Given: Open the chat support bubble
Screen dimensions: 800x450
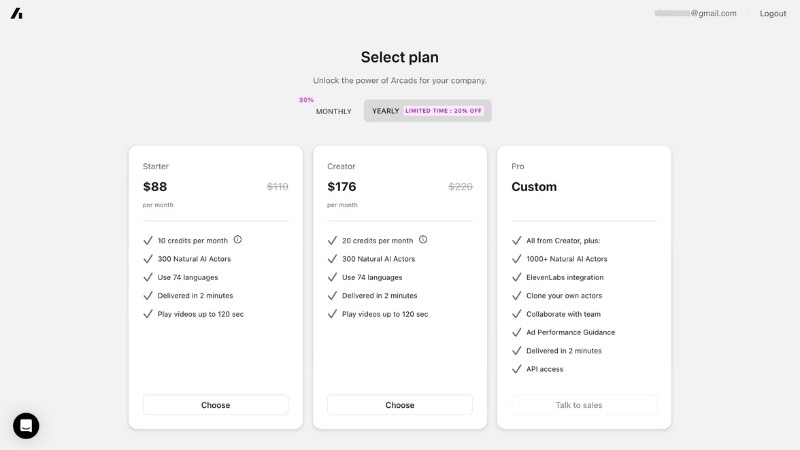Looking at the screenshot, I should [x=26, y=426].
